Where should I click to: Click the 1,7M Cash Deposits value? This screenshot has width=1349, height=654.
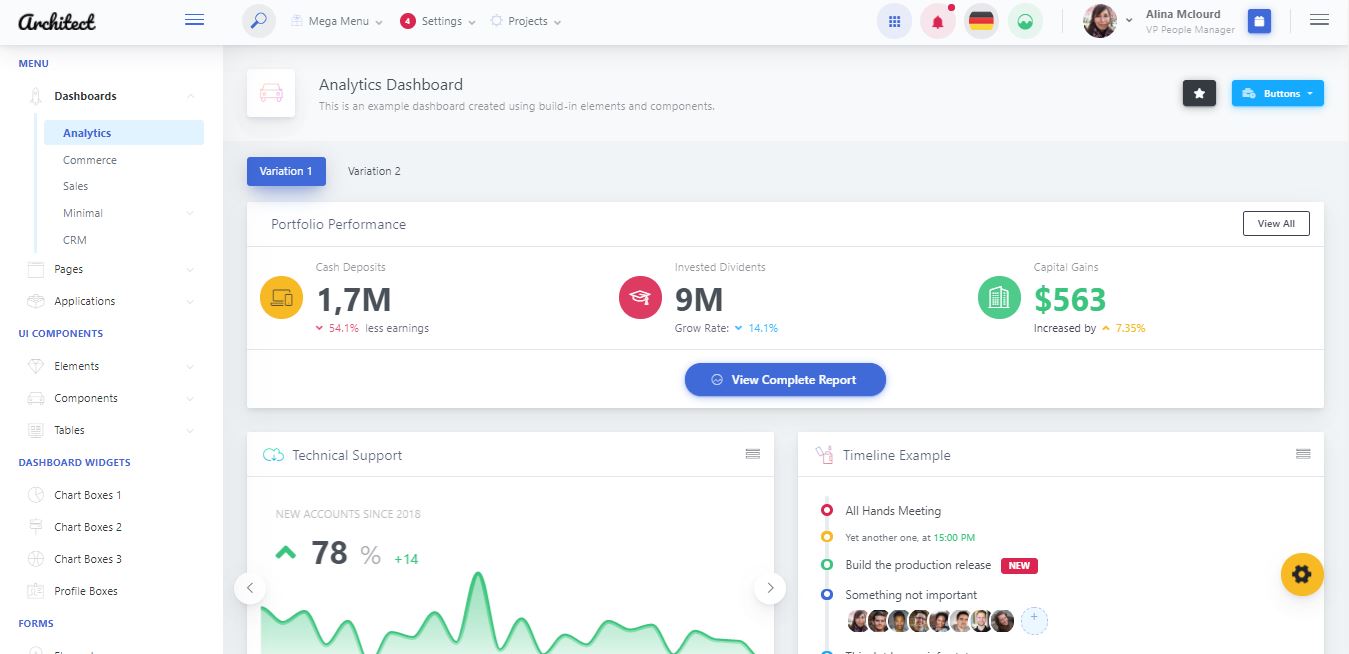point(353,299)
